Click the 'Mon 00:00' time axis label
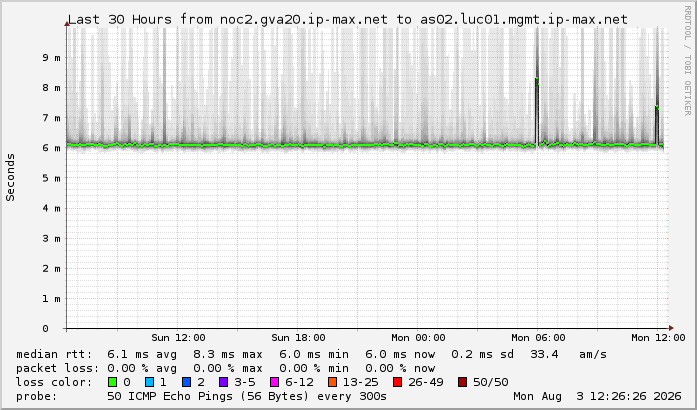This screenshot has height=410, width=697. [x=418, y=338]
